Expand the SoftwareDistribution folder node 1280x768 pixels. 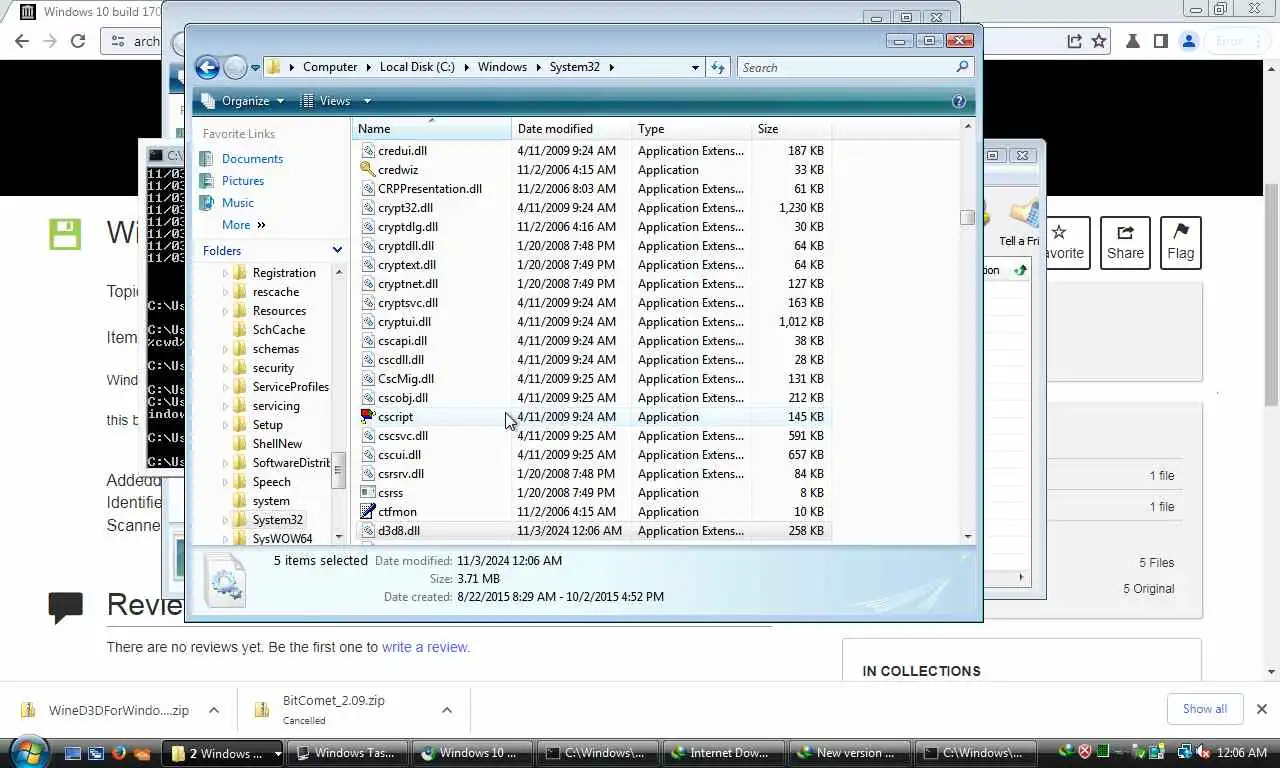pos(225,463)
